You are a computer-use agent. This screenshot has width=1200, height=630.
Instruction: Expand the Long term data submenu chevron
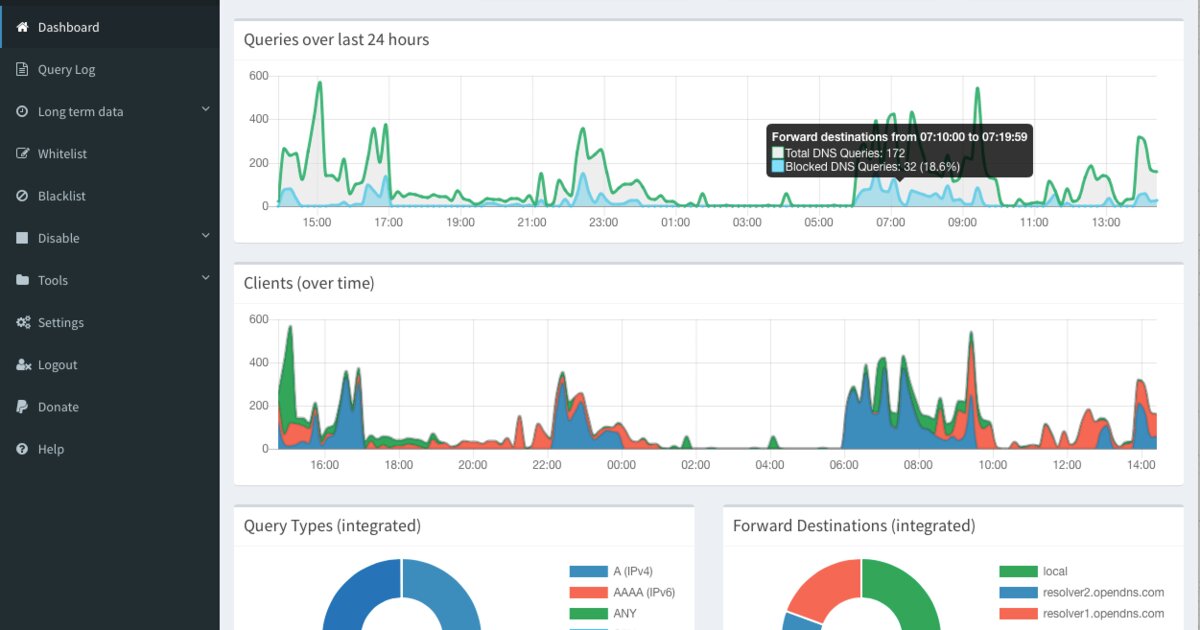205,109
